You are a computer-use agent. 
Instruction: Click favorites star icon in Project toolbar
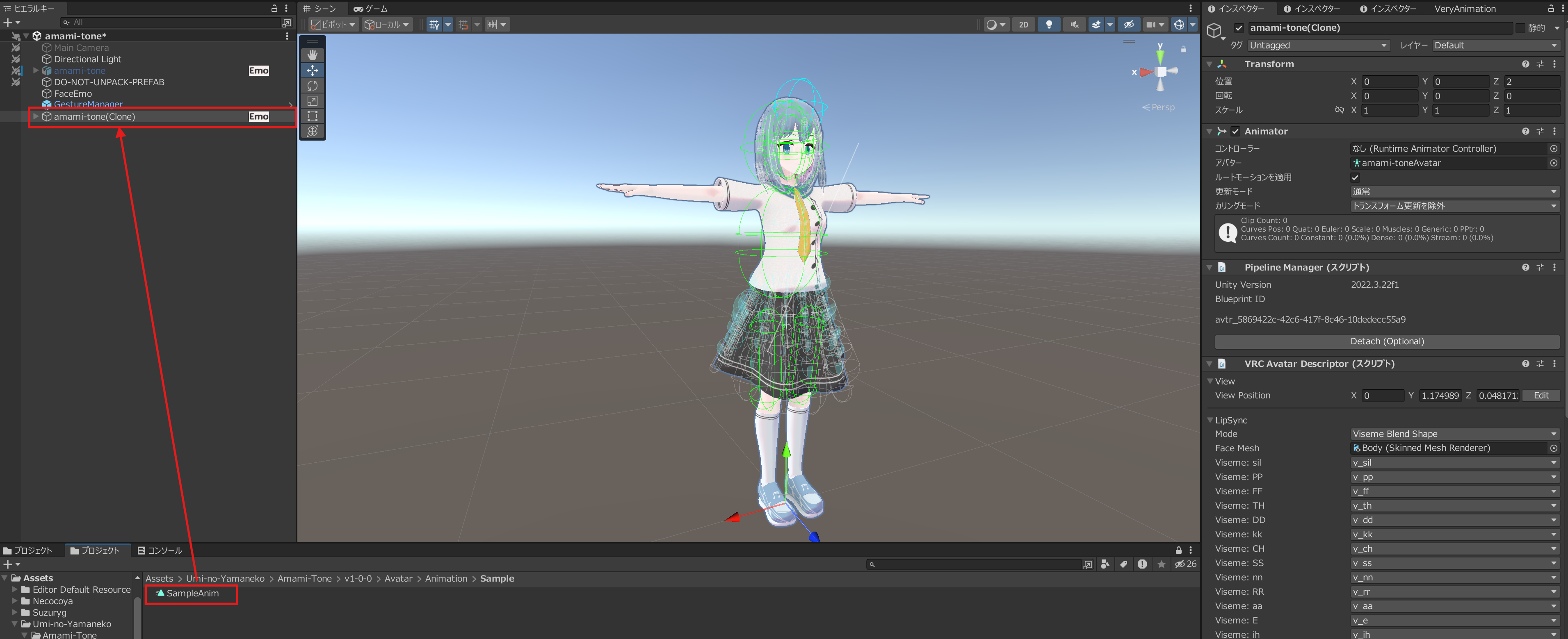click(1162, 564)
